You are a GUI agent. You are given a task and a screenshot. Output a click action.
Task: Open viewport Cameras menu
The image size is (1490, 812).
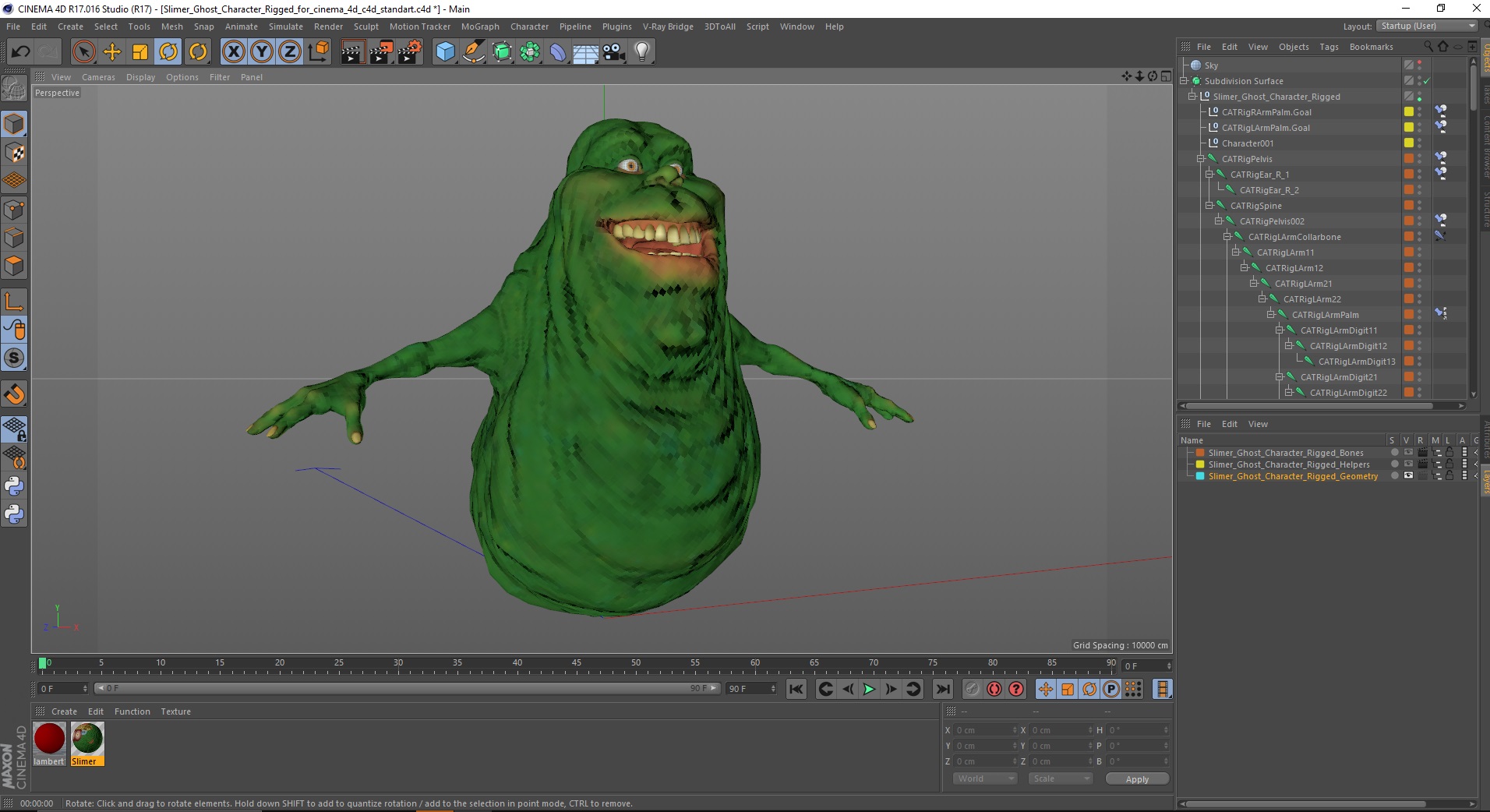[98, 77]
